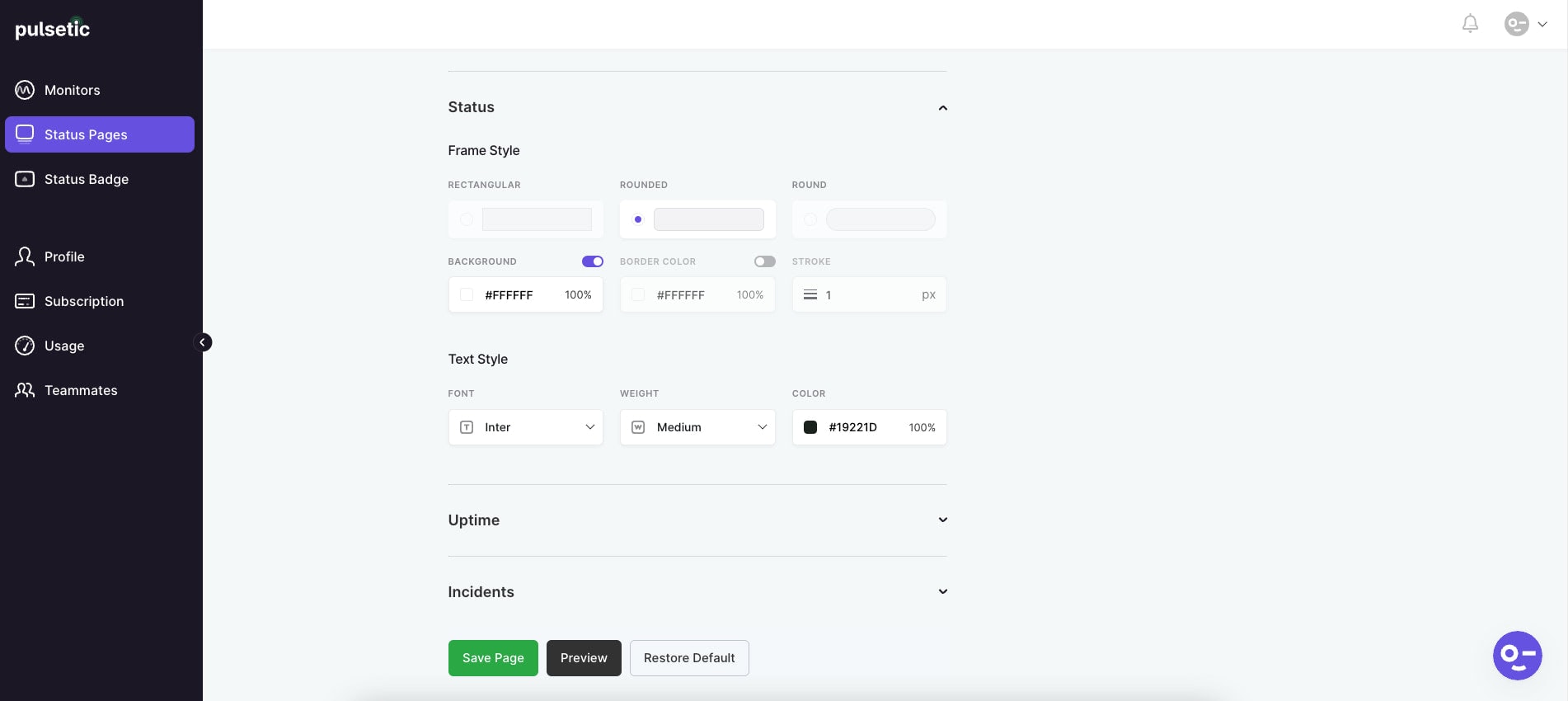Screen dimensions: 1568x701
Task: Click the border color swatch
Action: pyautogui.click(x=638, y=294)
